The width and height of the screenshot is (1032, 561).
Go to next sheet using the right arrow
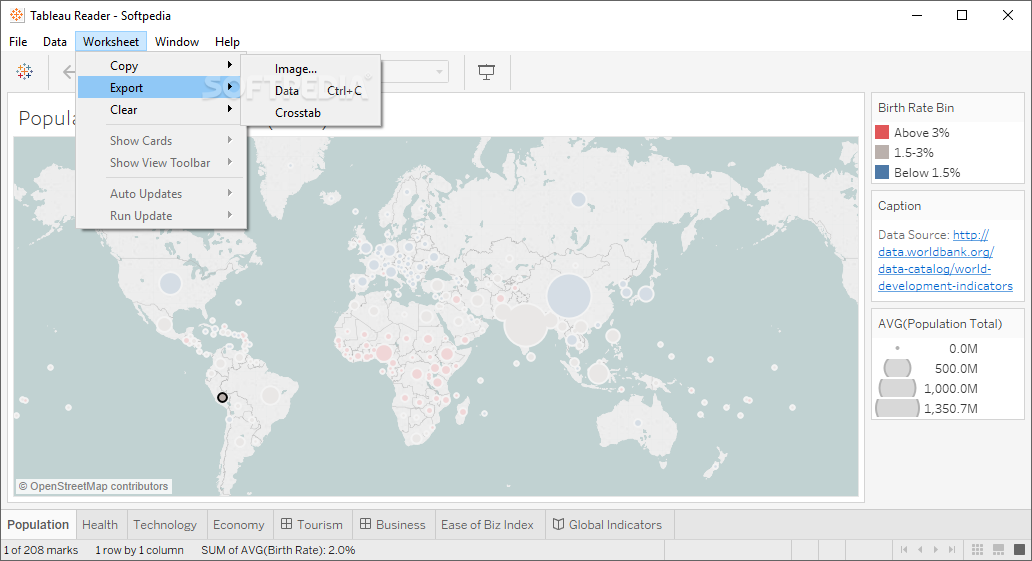pyautogui.click(x=936, y=549)
